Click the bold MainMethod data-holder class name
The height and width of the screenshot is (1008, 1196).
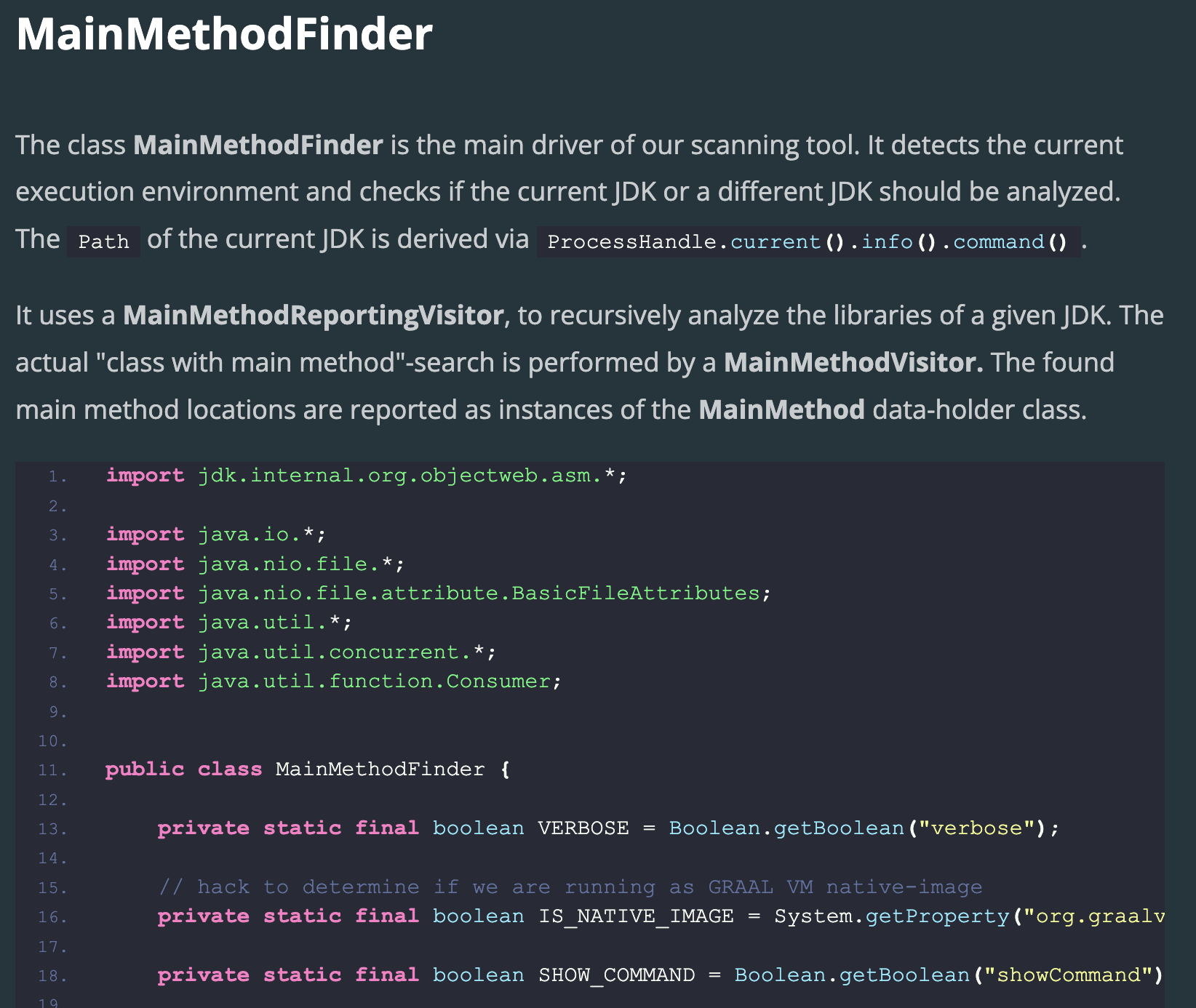(781, 409)
